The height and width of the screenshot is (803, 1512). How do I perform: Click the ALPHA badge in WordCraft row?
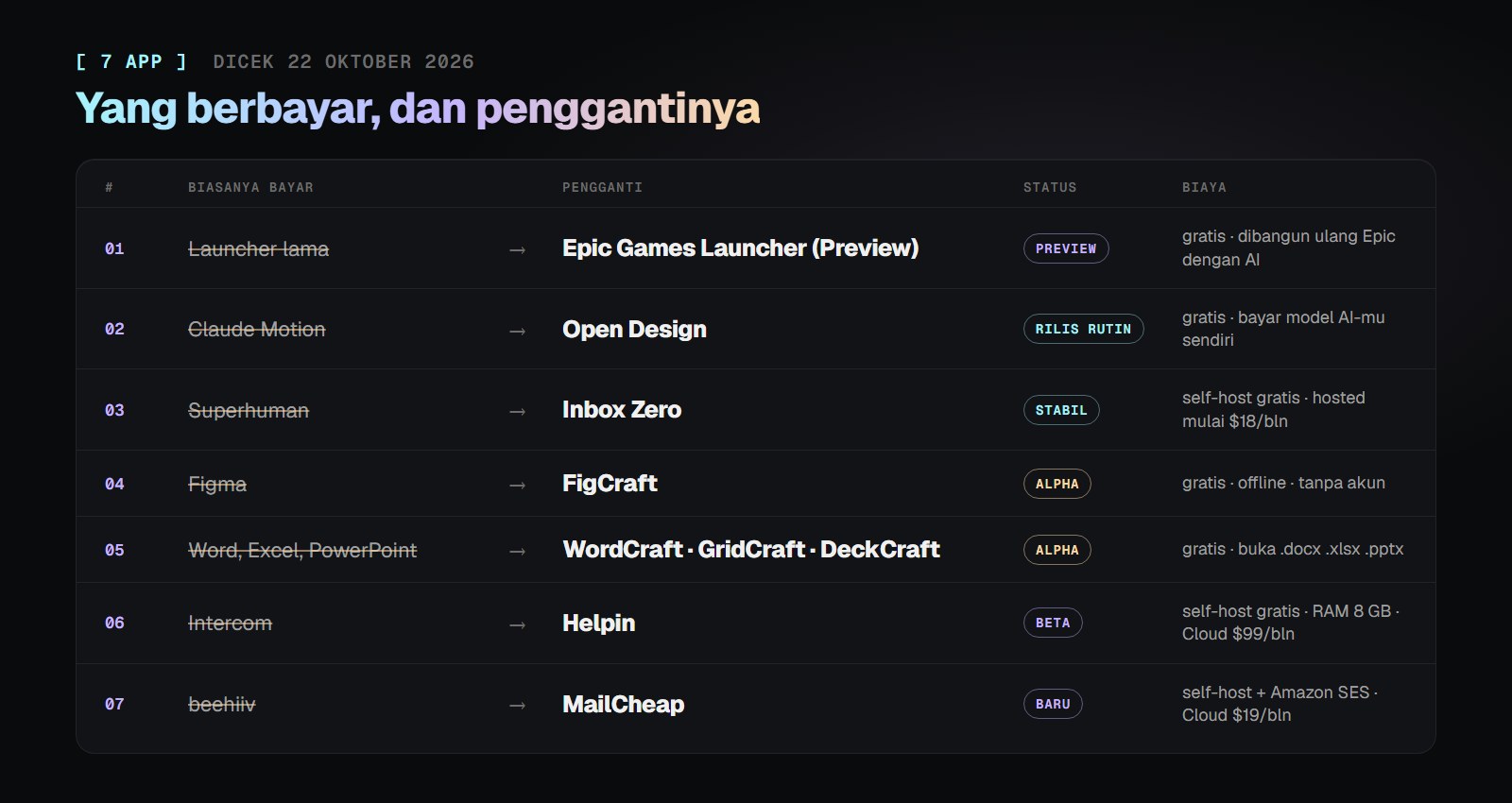[x=1057, y=550]
